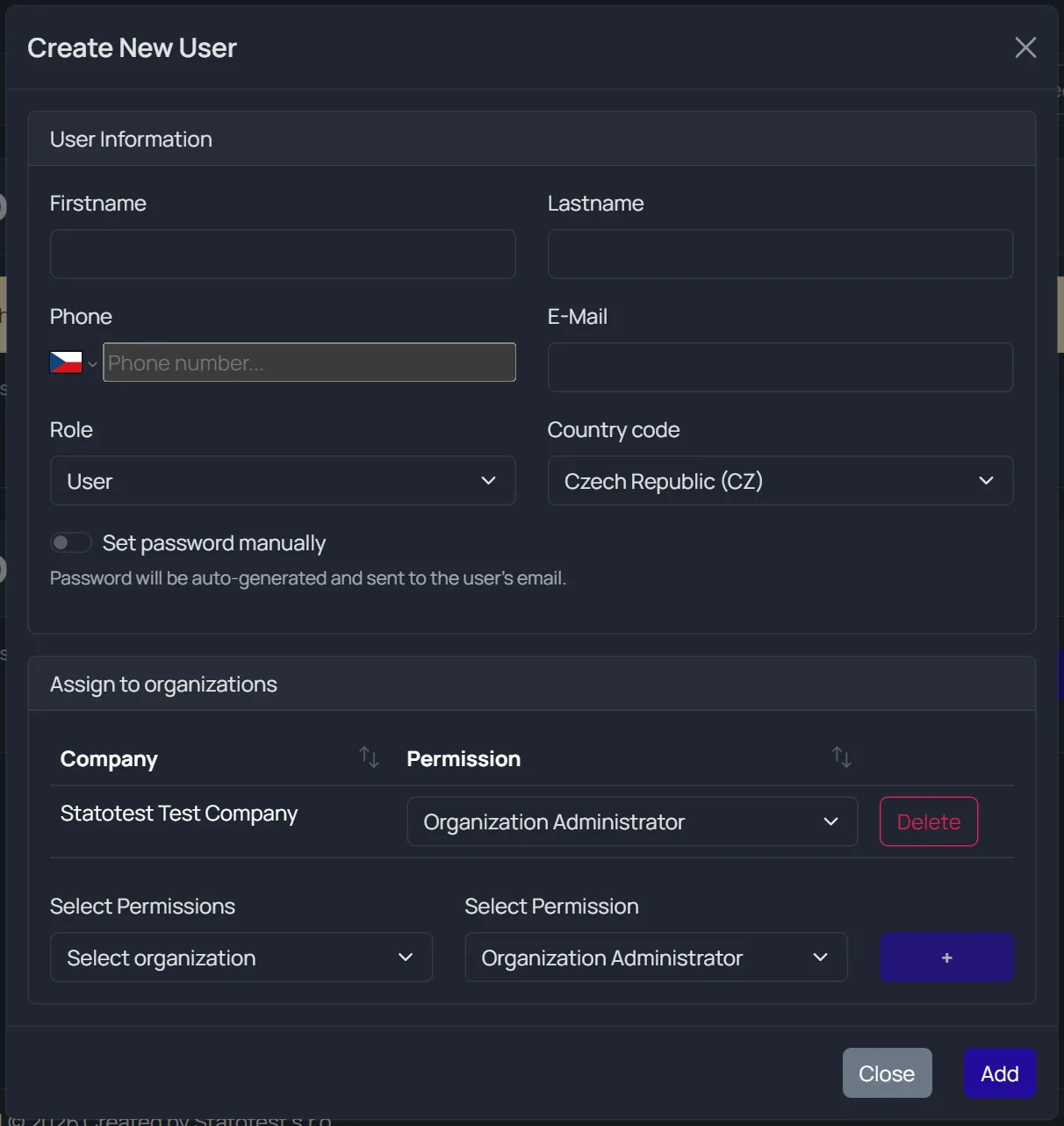Click the grey Close button
The image size is (1064, 1126).
[x=887, y=1073]
